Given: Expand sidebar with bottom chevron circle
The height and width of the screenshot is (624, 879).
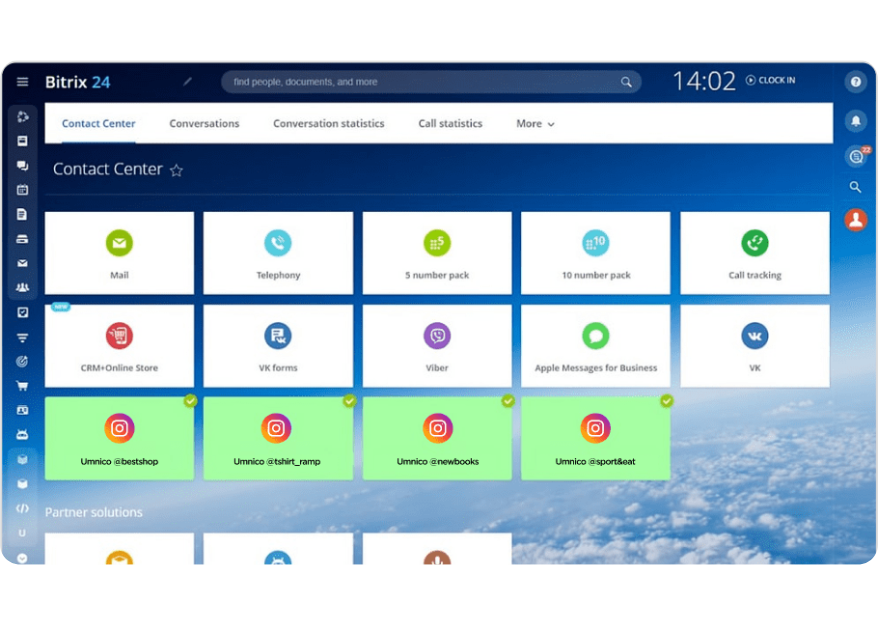Looking at the screenshot, I should click(22, 558).
